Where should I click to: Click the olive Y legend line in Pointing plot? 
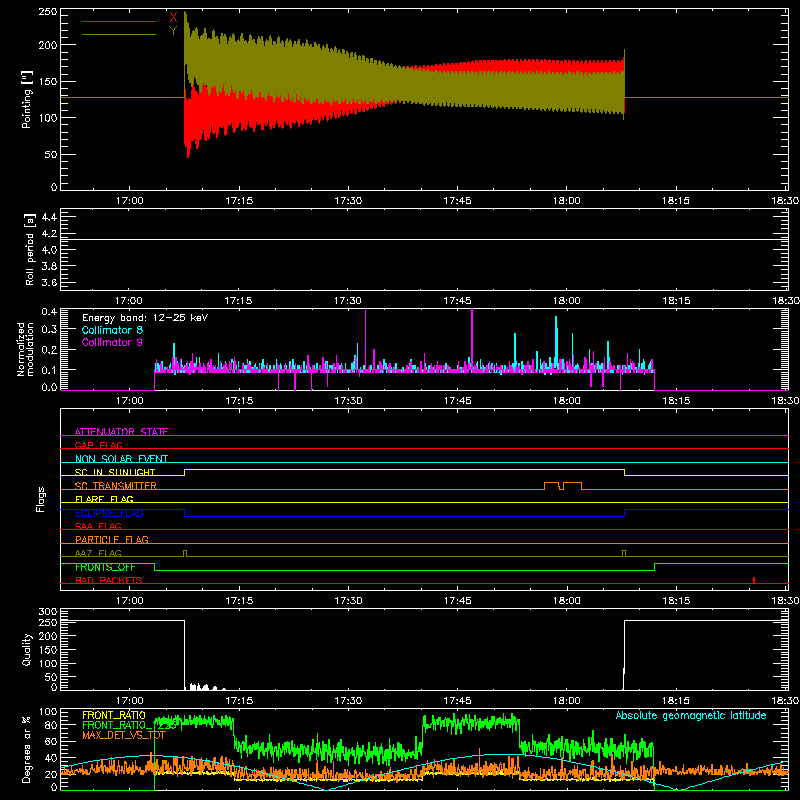[119, 35]
